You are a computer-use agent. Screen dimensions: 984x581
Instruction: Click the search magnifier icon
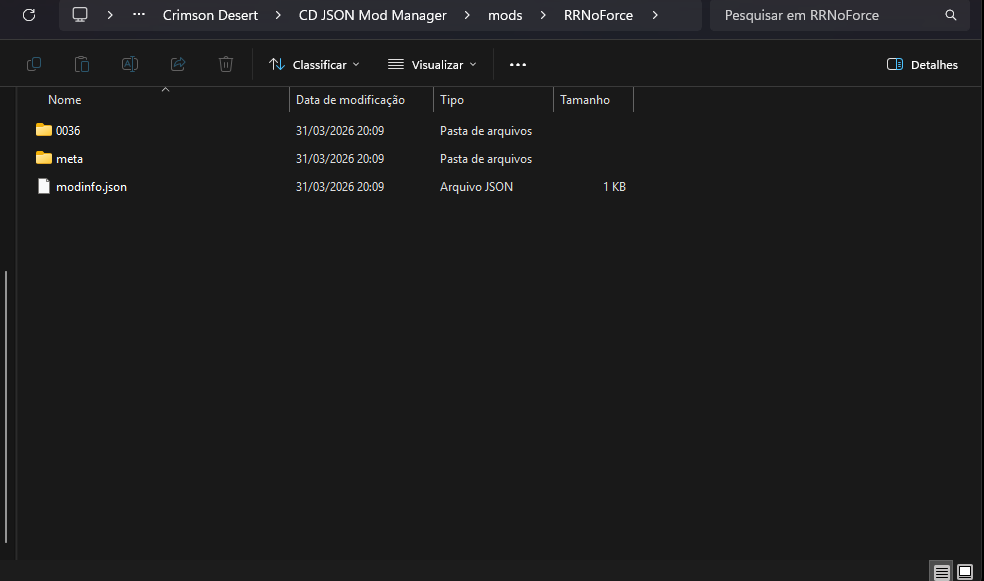tap(951, 15)
